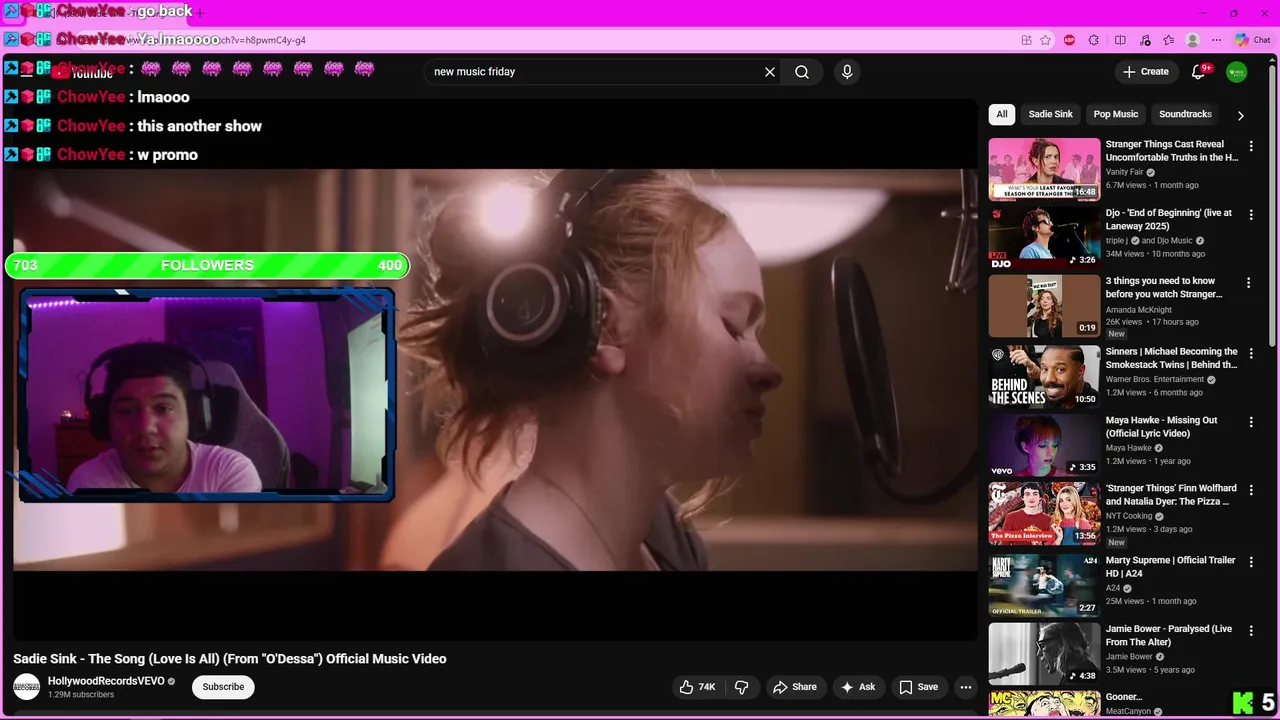Image resolution: width=1280 pixels, height=720 pixels.
Task: Open Jamie Bower Paralysed thumbnail
Action: tap(1044, 654)
